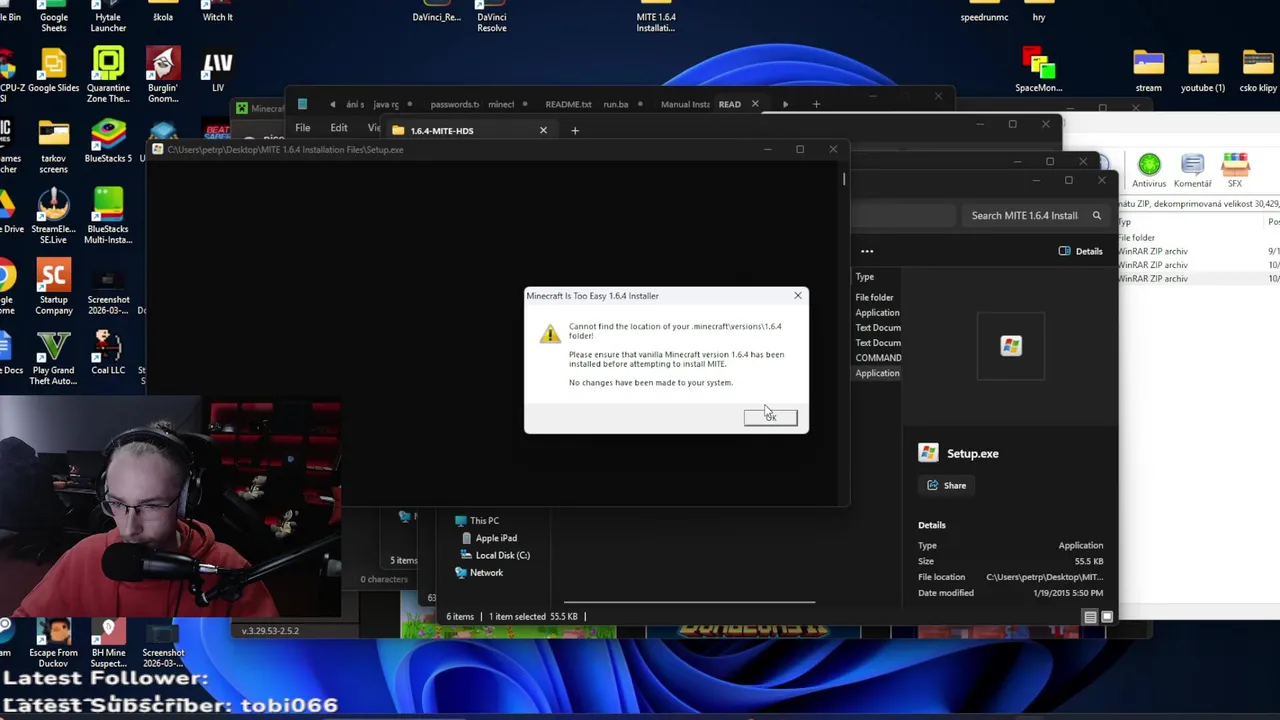Open SpaceMonger desktop shortcut
1280x720 pixels.
click(1038, 71)
